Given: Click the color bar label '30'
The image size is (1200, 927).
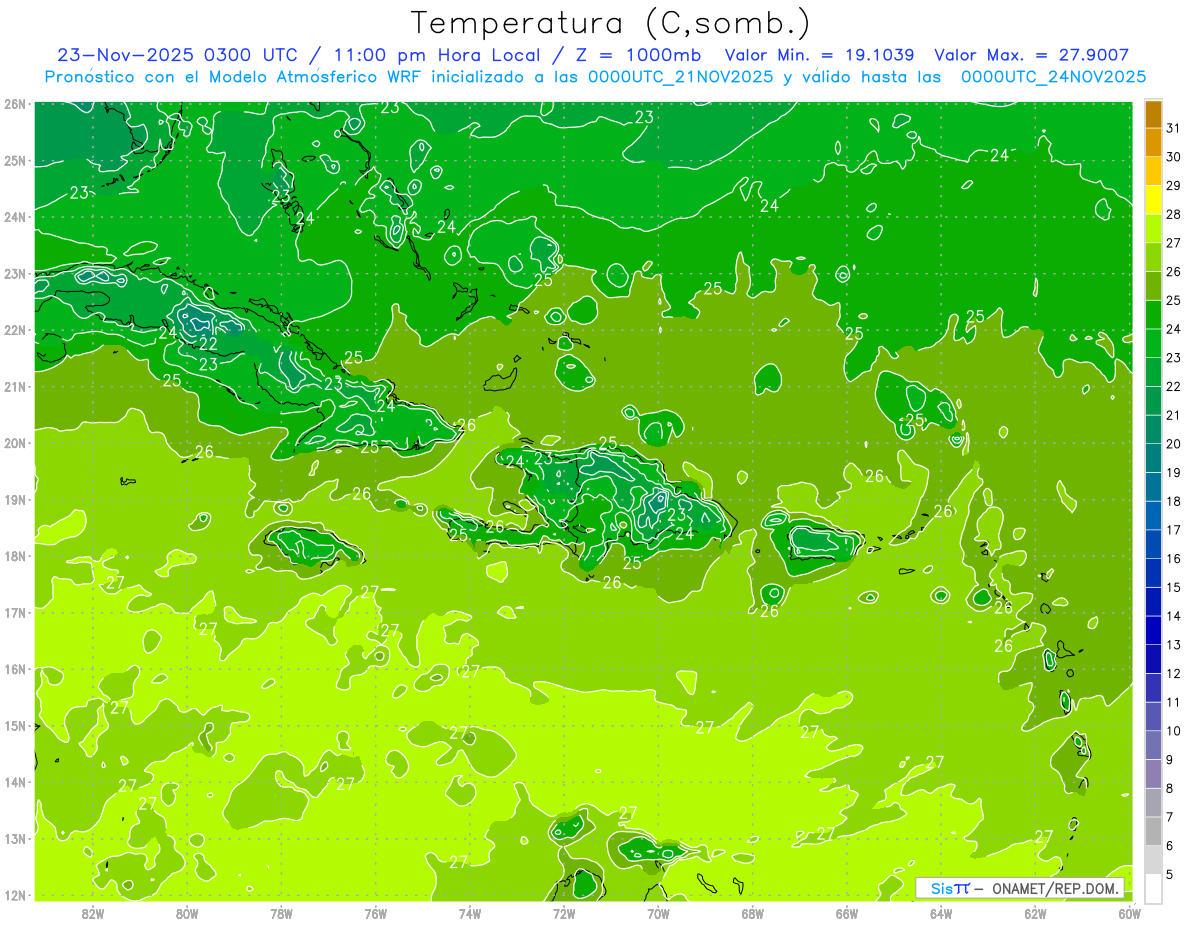Looking at the screenshot, I should pos(1174,157).
